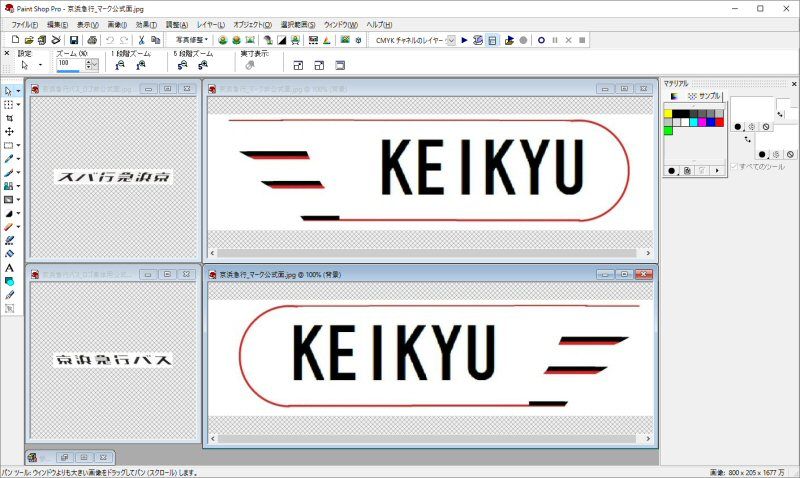
Task: Close the マテリアル palette
Action: (794, 84)
